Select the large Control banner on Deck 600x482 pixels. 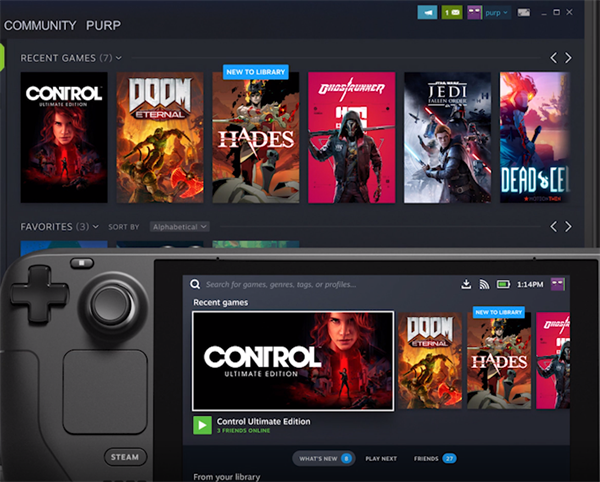point(293,361)
